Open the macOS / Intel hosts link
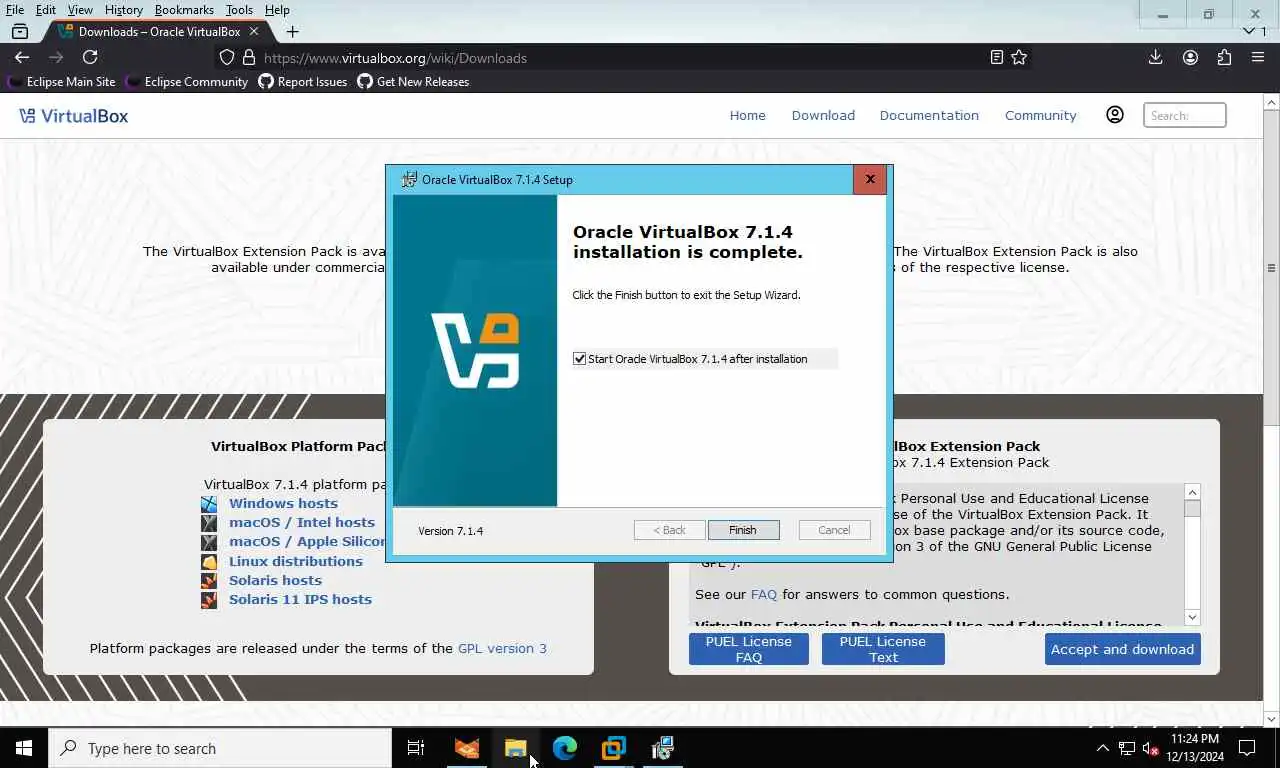The height and width of the screenshot is (768, 1280). pyautogui.click(x=302, y=523)
